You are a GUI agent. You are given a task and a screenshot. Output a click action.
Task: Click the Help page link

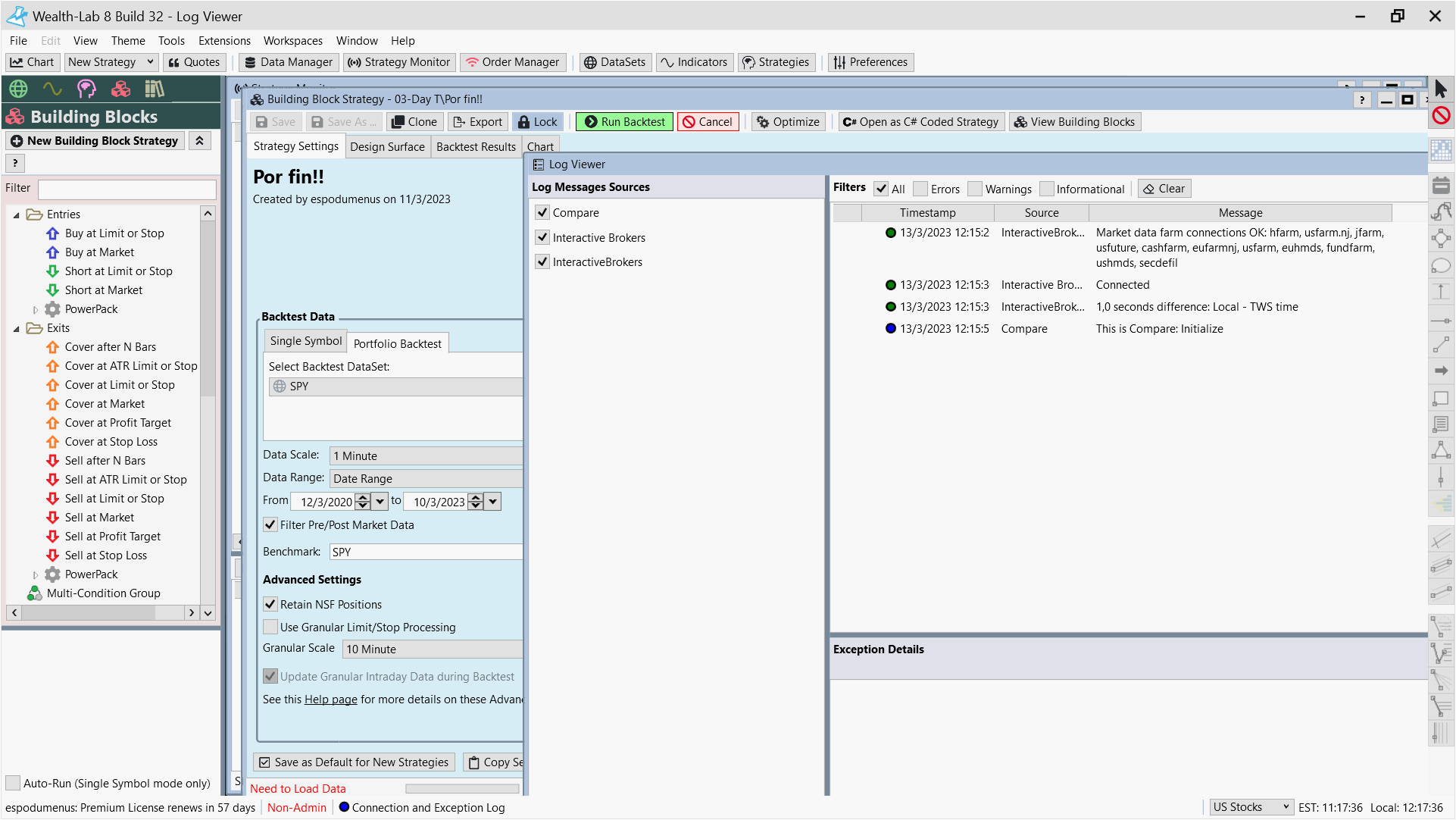click(330, 700)
